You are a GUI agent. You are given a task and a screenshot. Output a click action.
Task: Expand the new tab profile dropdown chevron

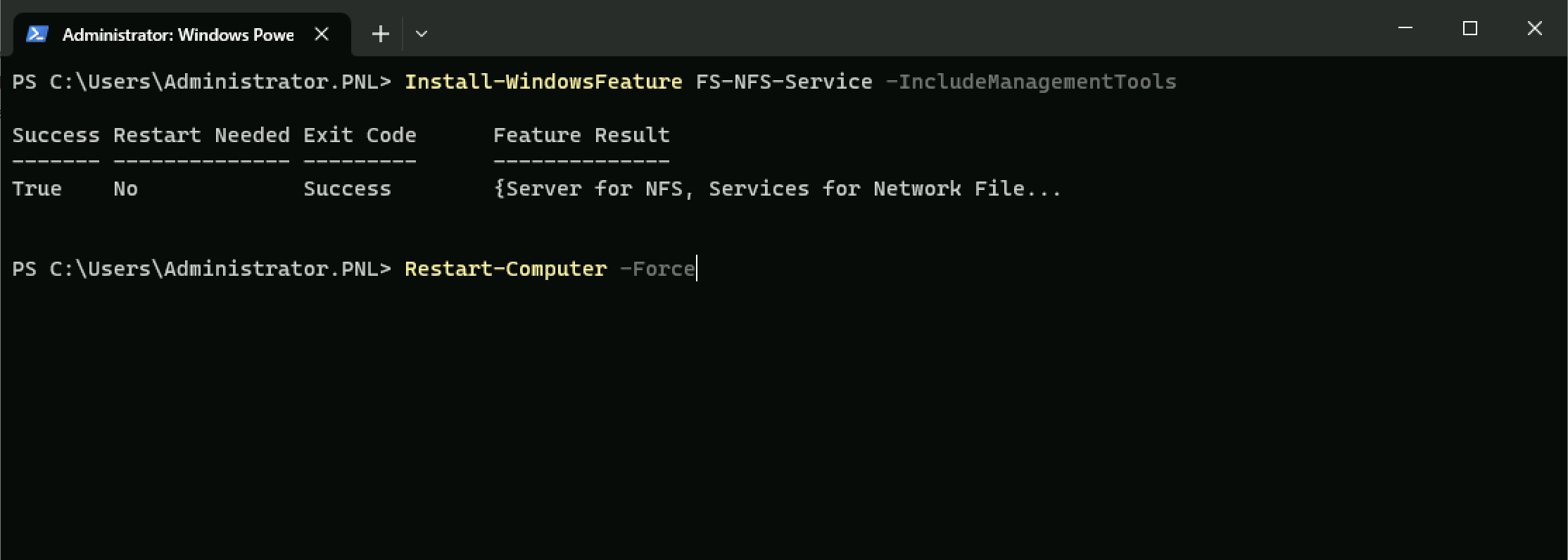pos(422,34)
